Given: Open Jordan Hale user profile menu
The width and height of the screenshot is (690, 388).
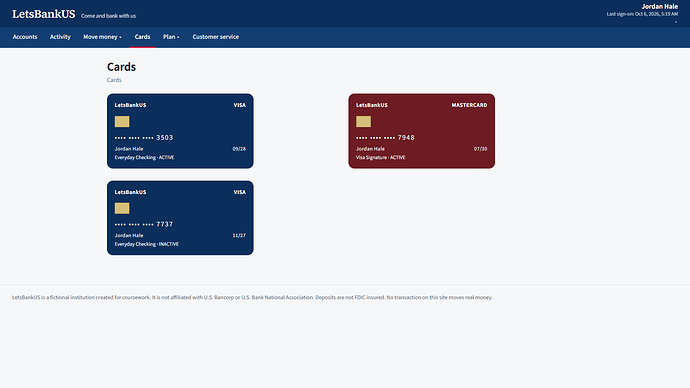Looking at the screenshot, I should tap(659, 7).
